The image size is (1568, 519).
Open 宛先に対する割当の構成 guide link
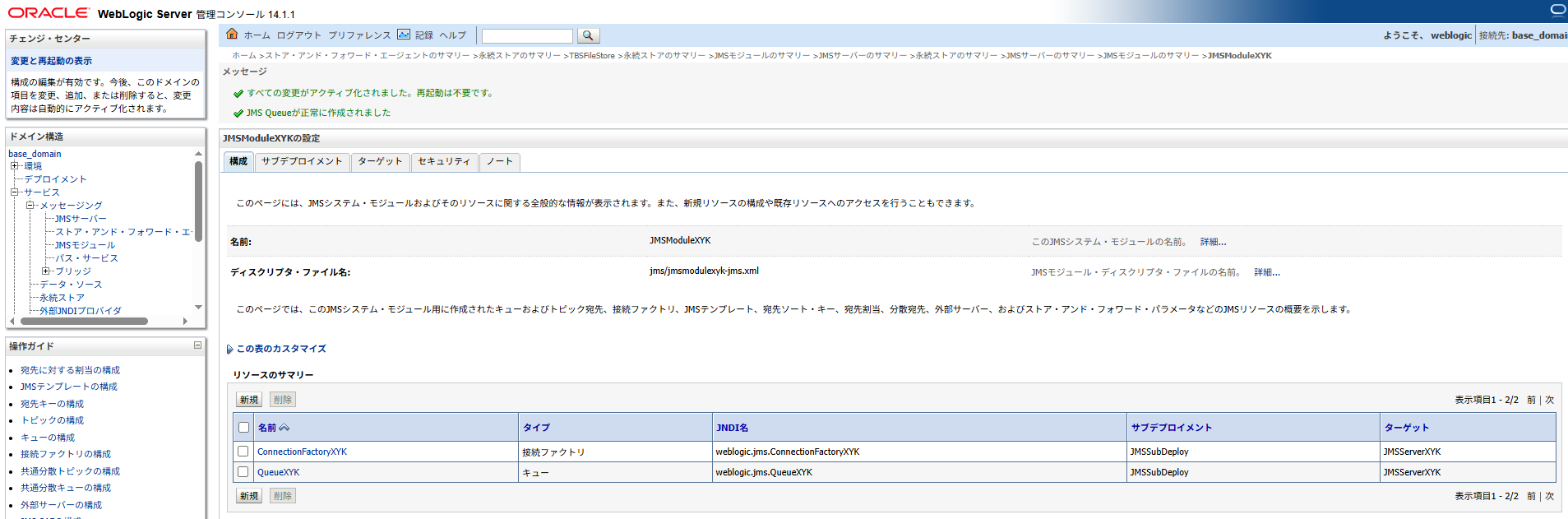pos(70,370)
